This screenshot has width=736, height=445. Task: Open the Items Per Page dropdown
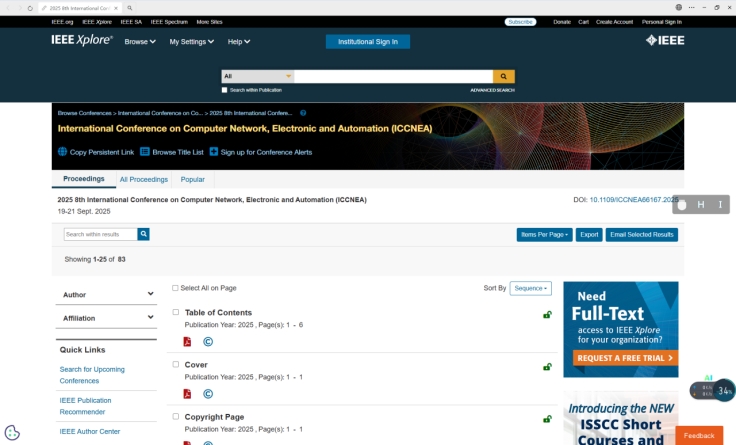544,235
